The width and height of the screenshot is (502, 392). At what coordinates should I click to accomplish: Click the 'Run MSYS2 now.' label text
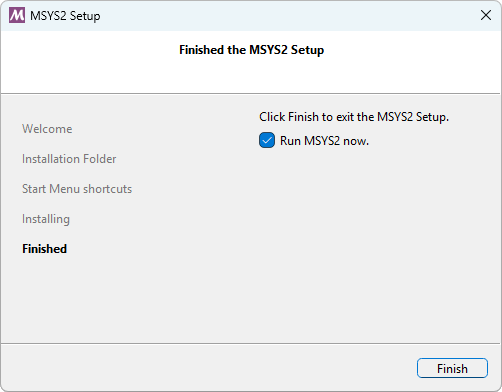pyautogui.click(x=324, y=141)
